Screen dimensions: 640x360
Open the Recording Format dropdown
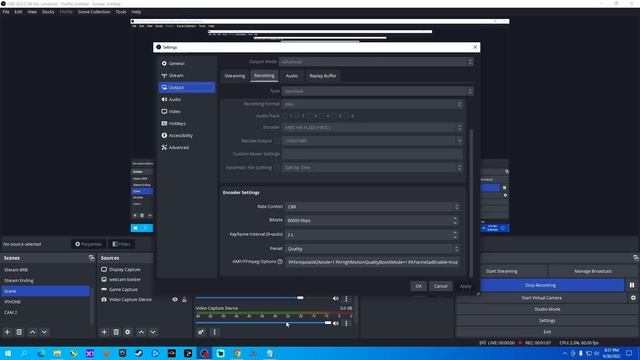373,104
